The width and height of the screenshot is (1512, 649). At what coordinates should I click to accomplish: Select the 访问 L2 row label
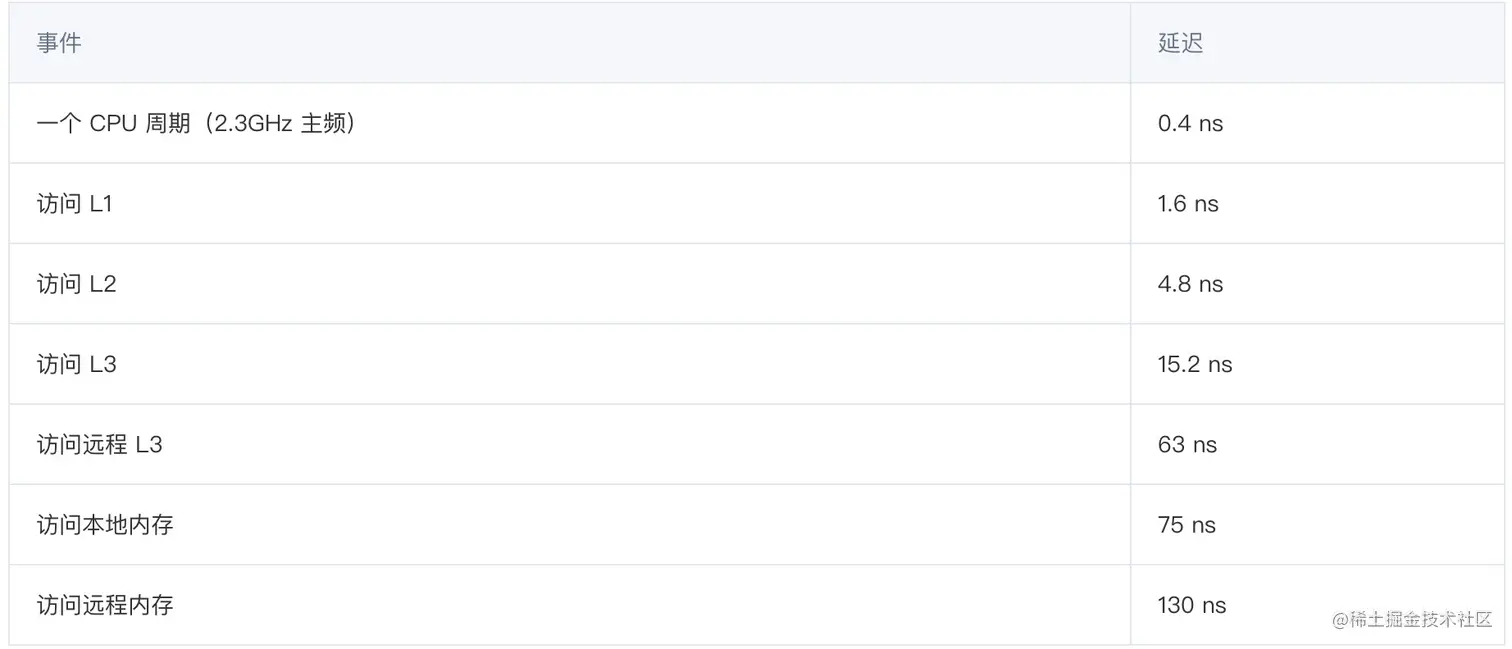coord(77,284)
